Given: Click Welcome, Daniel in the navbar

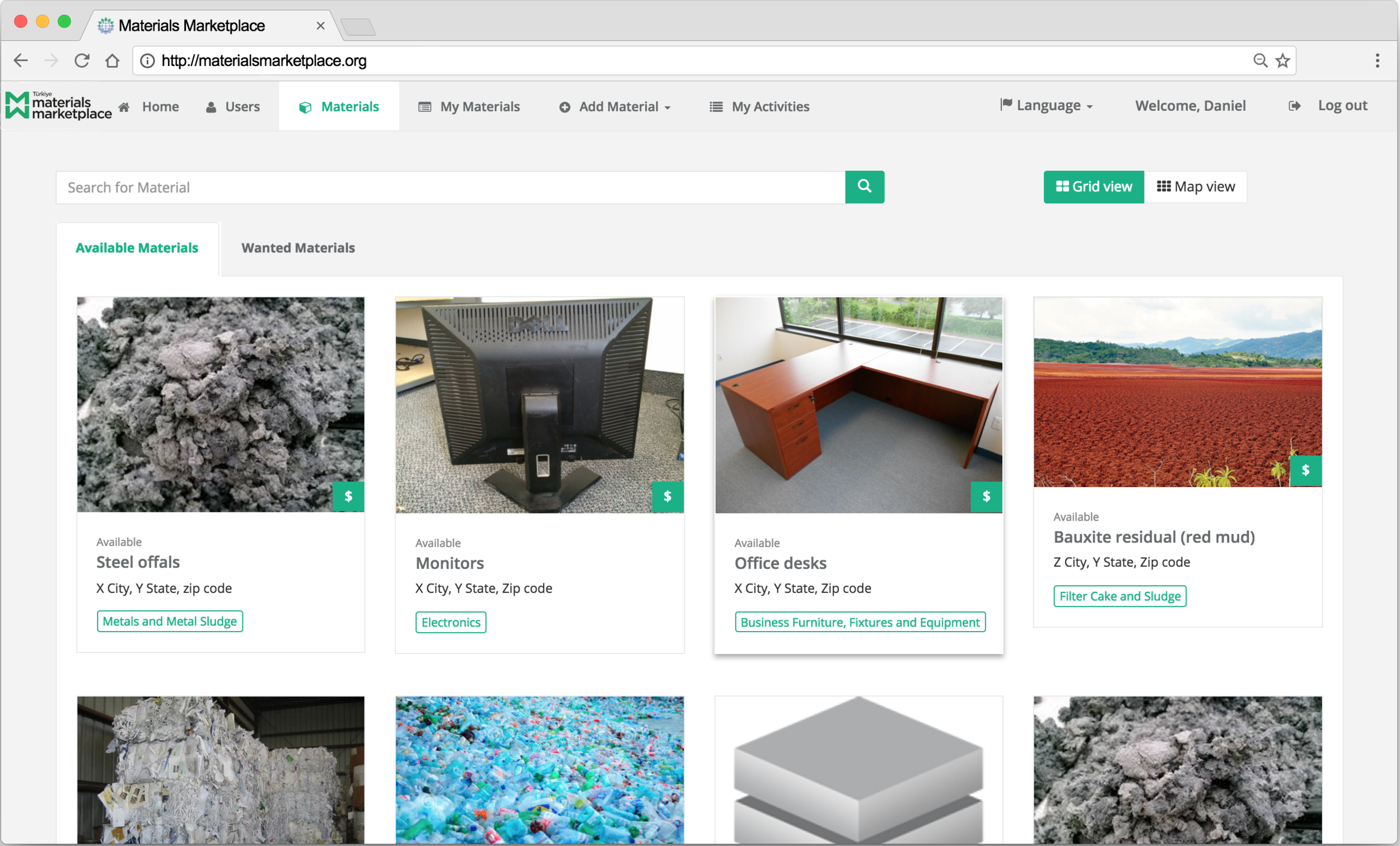Looking at the screenshot, I should [x=1191, y=105].
